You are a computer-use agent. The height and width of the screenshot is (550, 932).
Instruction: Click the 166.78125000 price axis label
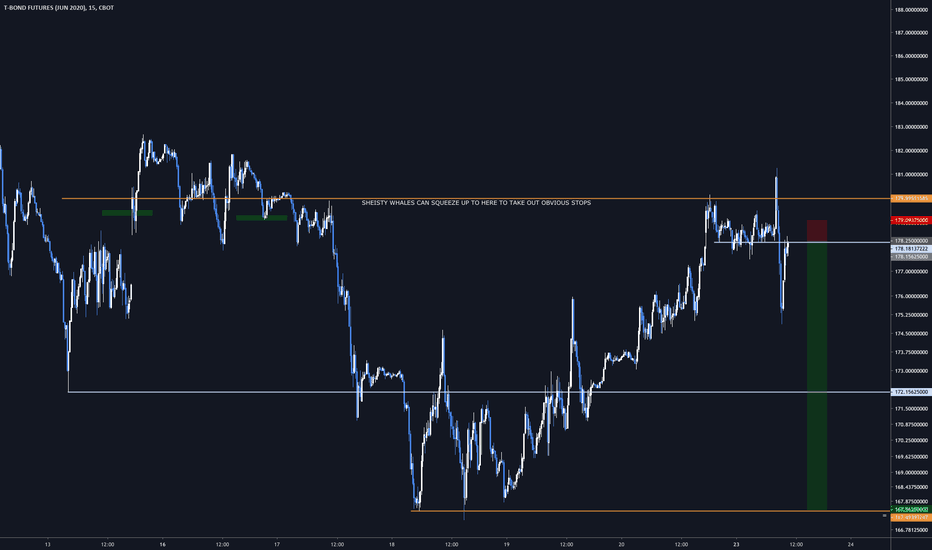[912, 530]
